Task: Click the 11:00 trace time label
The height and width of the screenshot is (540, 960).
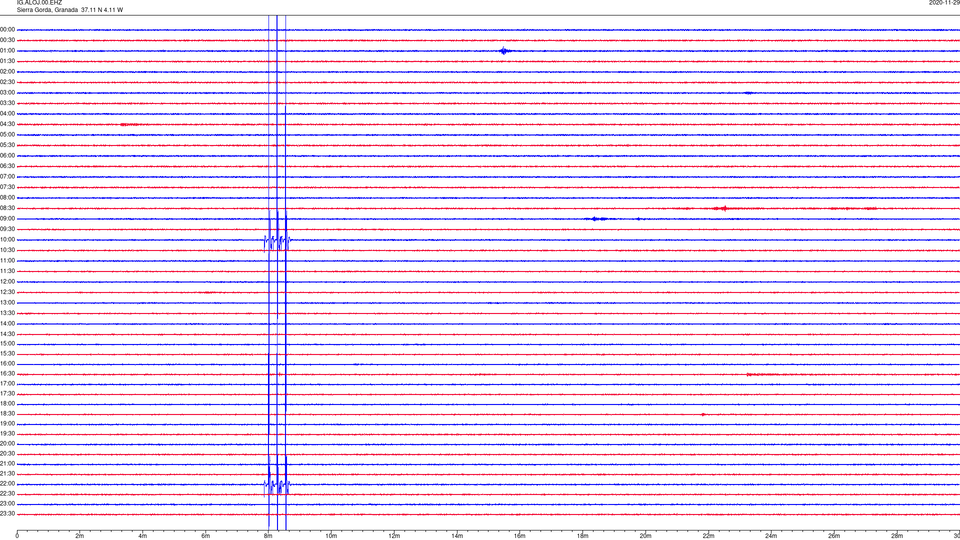Action: [x=7, y=261]
